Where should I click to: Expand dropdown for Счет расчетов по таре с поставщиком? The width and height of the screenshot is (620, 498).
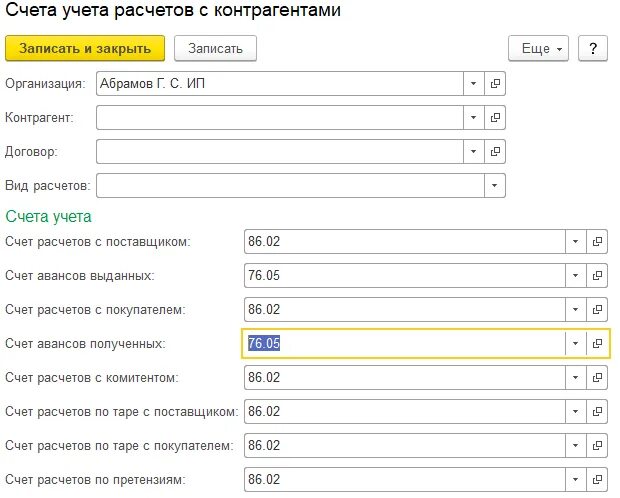(x=576, y=411)
